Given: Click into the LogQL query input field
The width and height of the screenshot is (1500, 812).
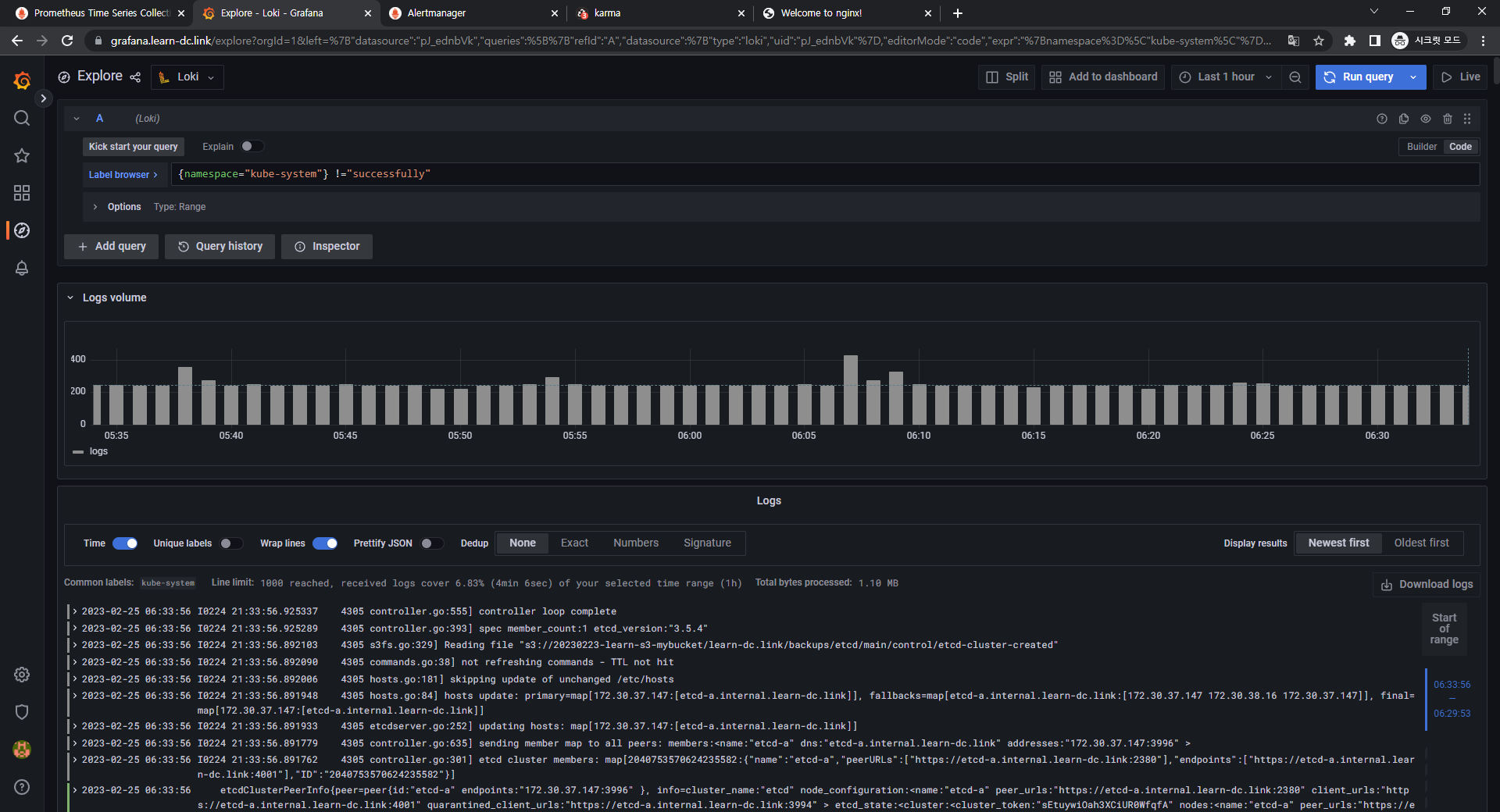Looking at the screenshot, I should pyautogui.click(x=781, y=174).
